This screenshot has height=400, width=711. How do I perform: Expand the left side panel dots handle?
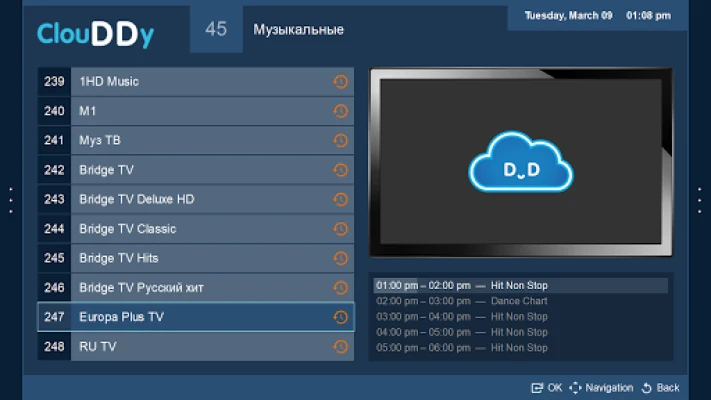10,200
